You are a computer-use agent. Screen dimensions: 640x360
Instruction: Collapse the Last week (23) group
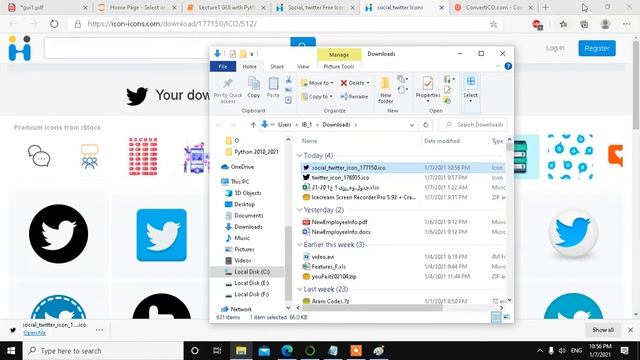299,289
